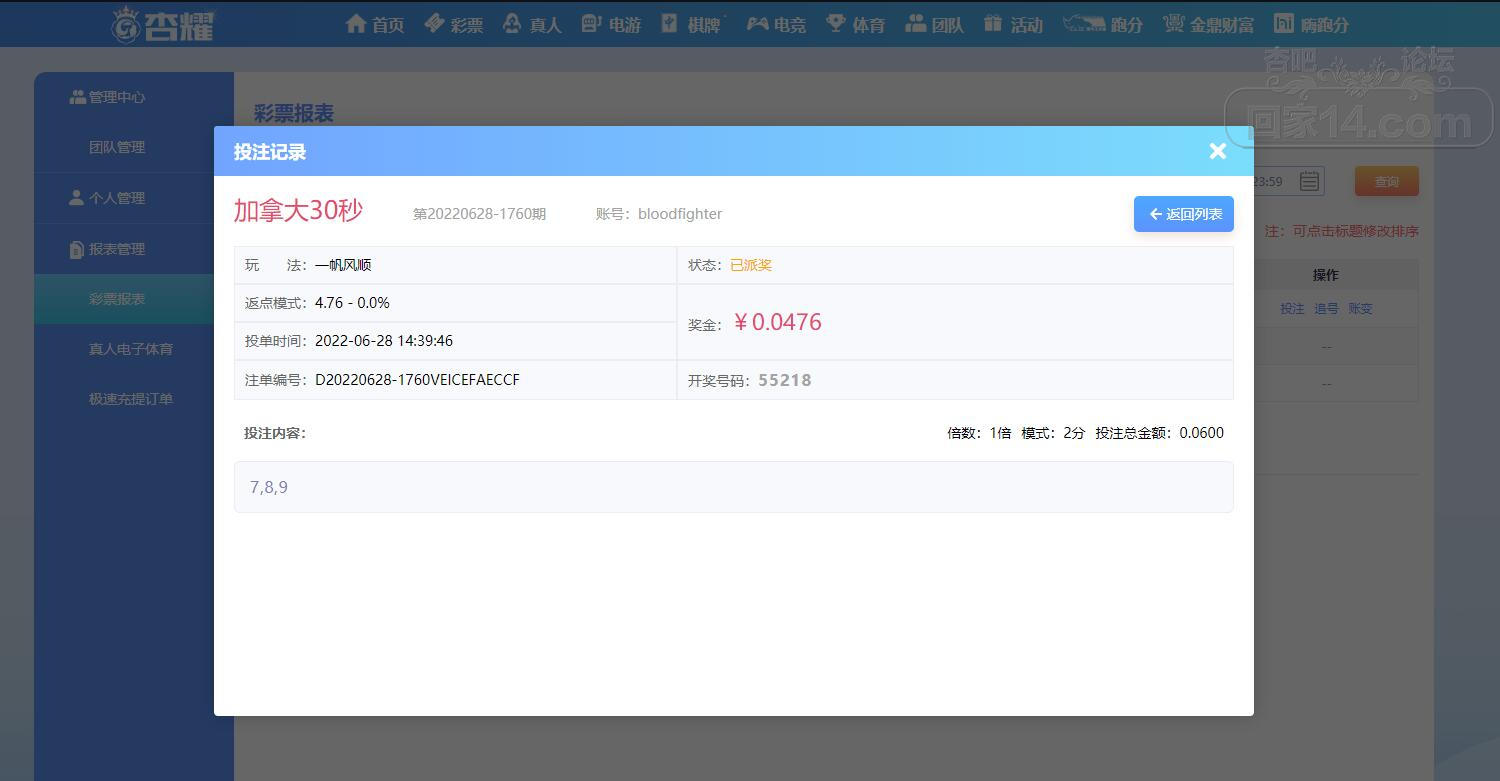
Task: Open the 首页 nav item
Action: click(x=375, y=24)
